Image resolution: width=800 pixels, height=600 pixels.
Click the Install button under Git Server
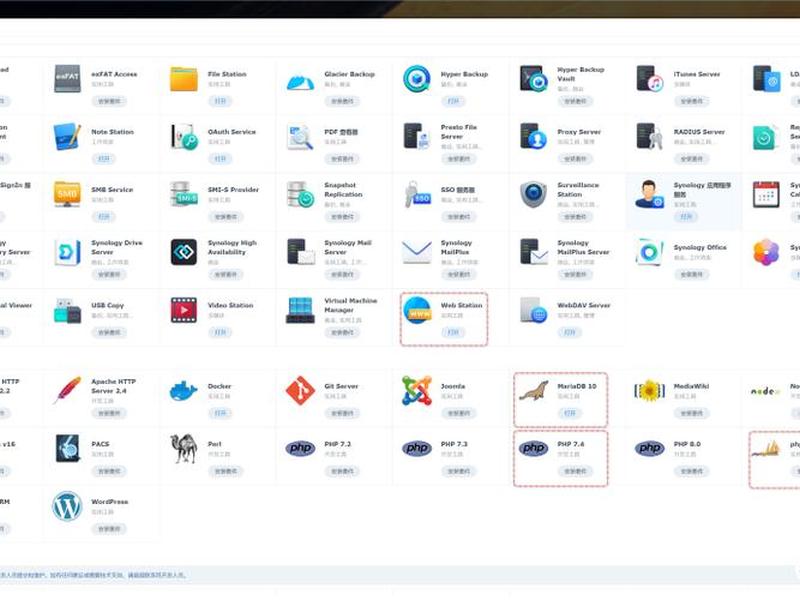tap(342, 413)
